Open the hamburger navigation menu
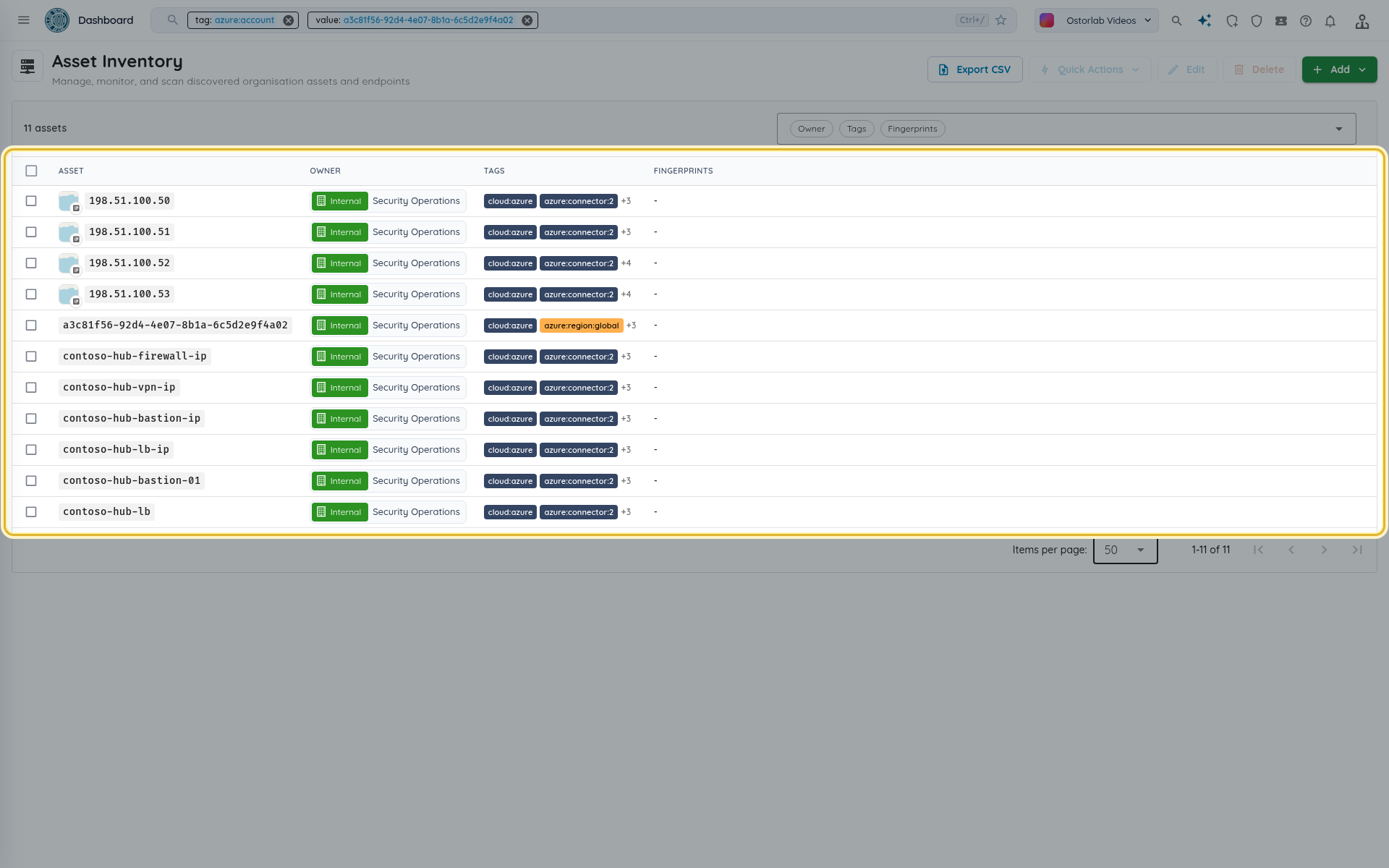Screen dimensions: 1389x868 click(x=24, y=20)
